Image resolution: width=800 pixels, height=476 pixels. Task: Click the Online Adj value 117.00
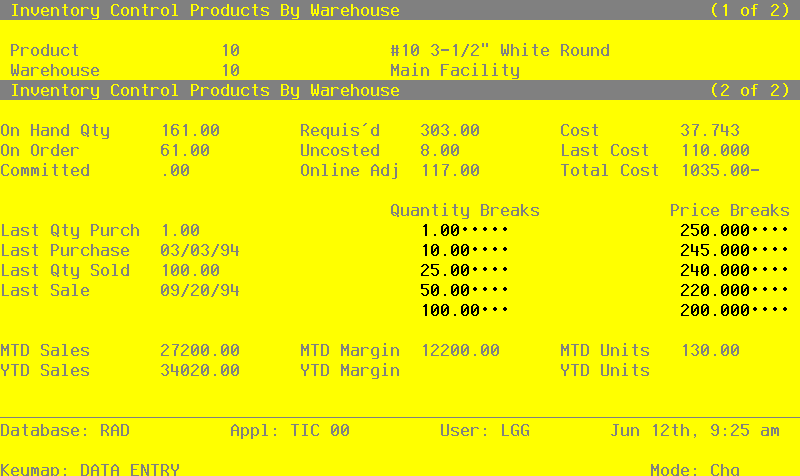pyautogui.click(x=450, y=170)
